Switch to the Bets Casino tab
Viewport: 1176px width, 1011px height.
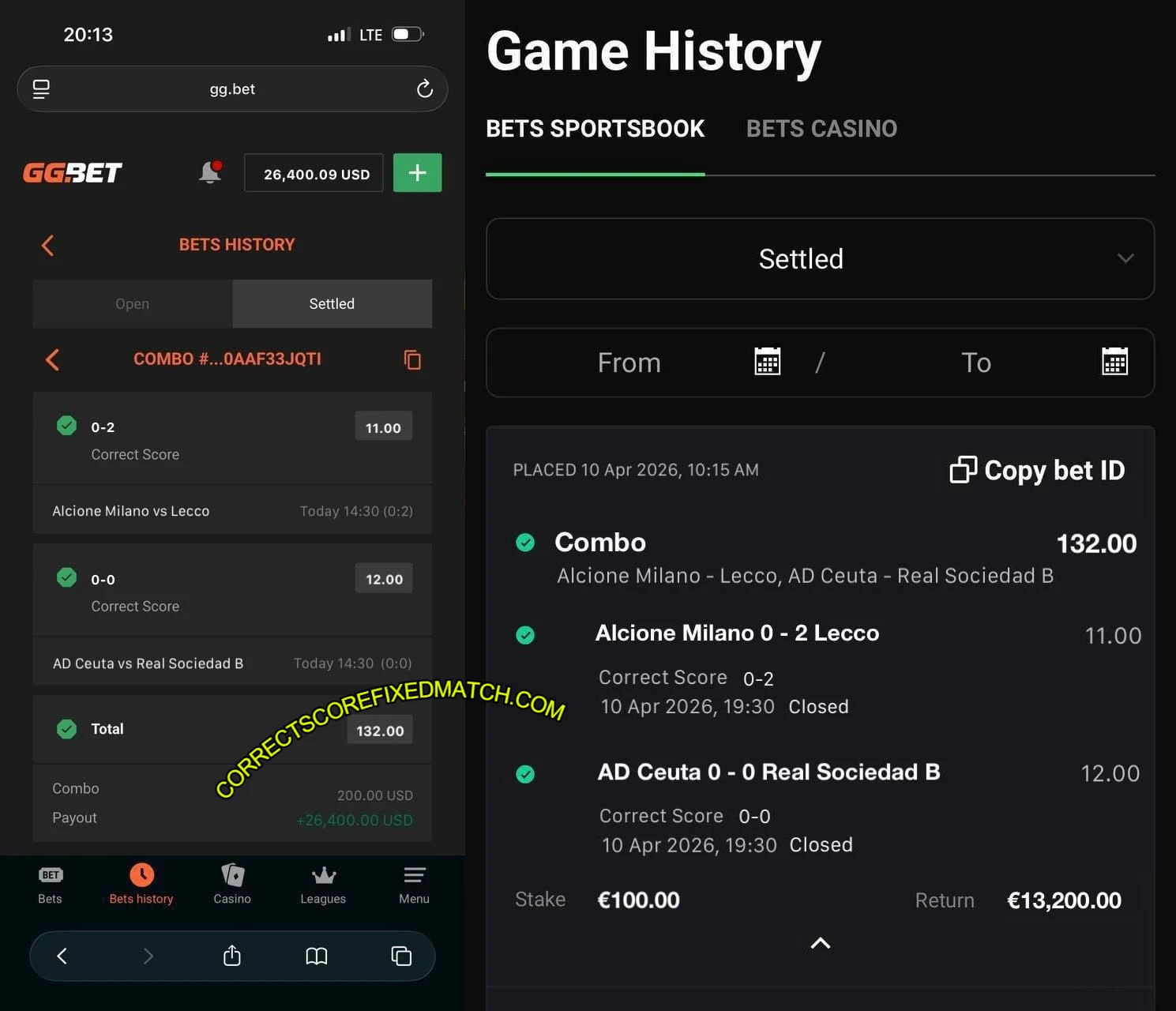coord(821,129)
